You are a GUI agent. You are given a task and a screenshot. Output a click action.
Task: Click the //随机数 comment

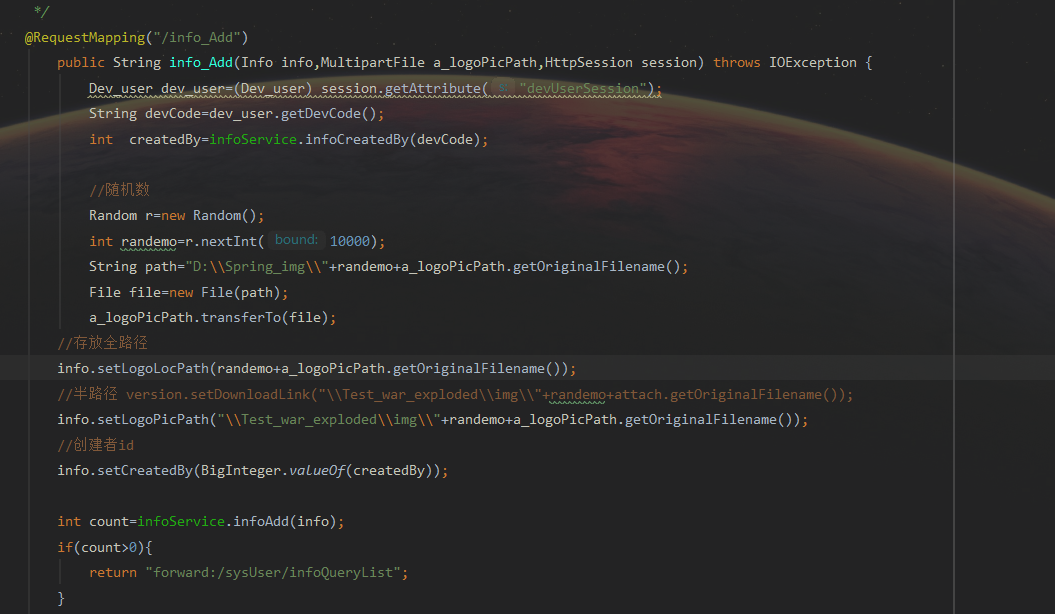click(119, 190)
